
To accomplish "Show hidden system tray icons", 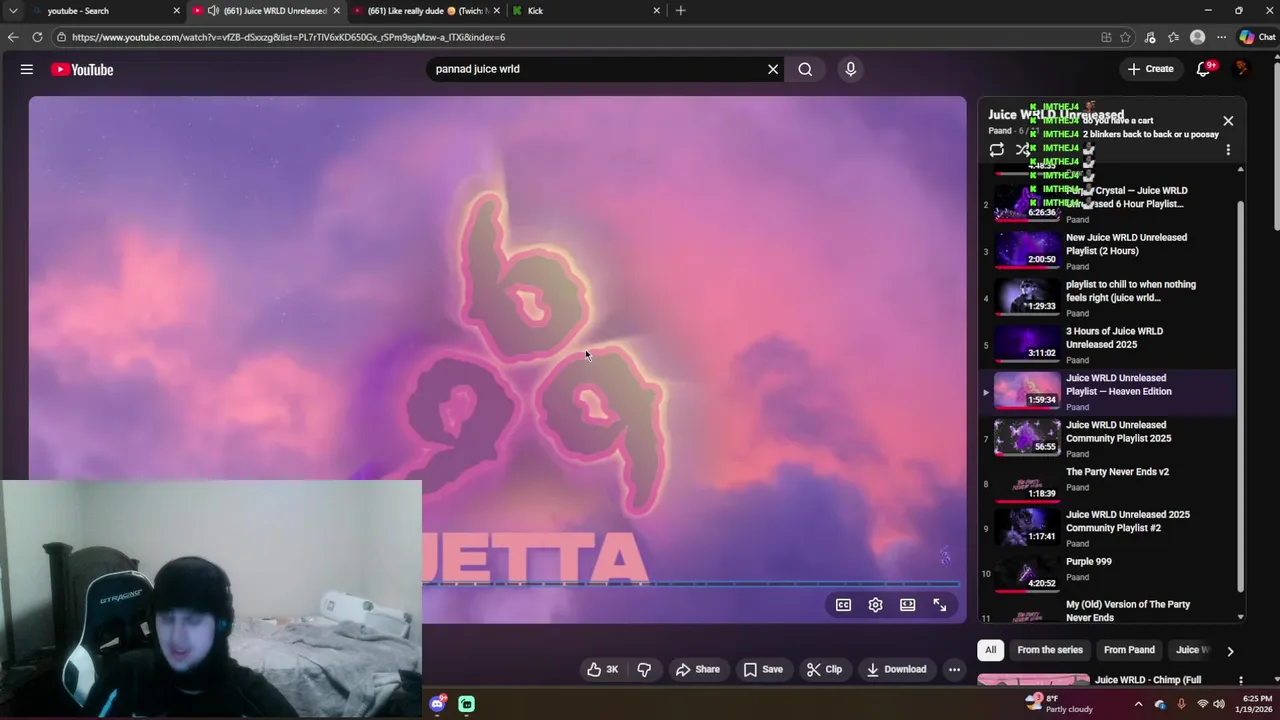I will [1138, 704].
